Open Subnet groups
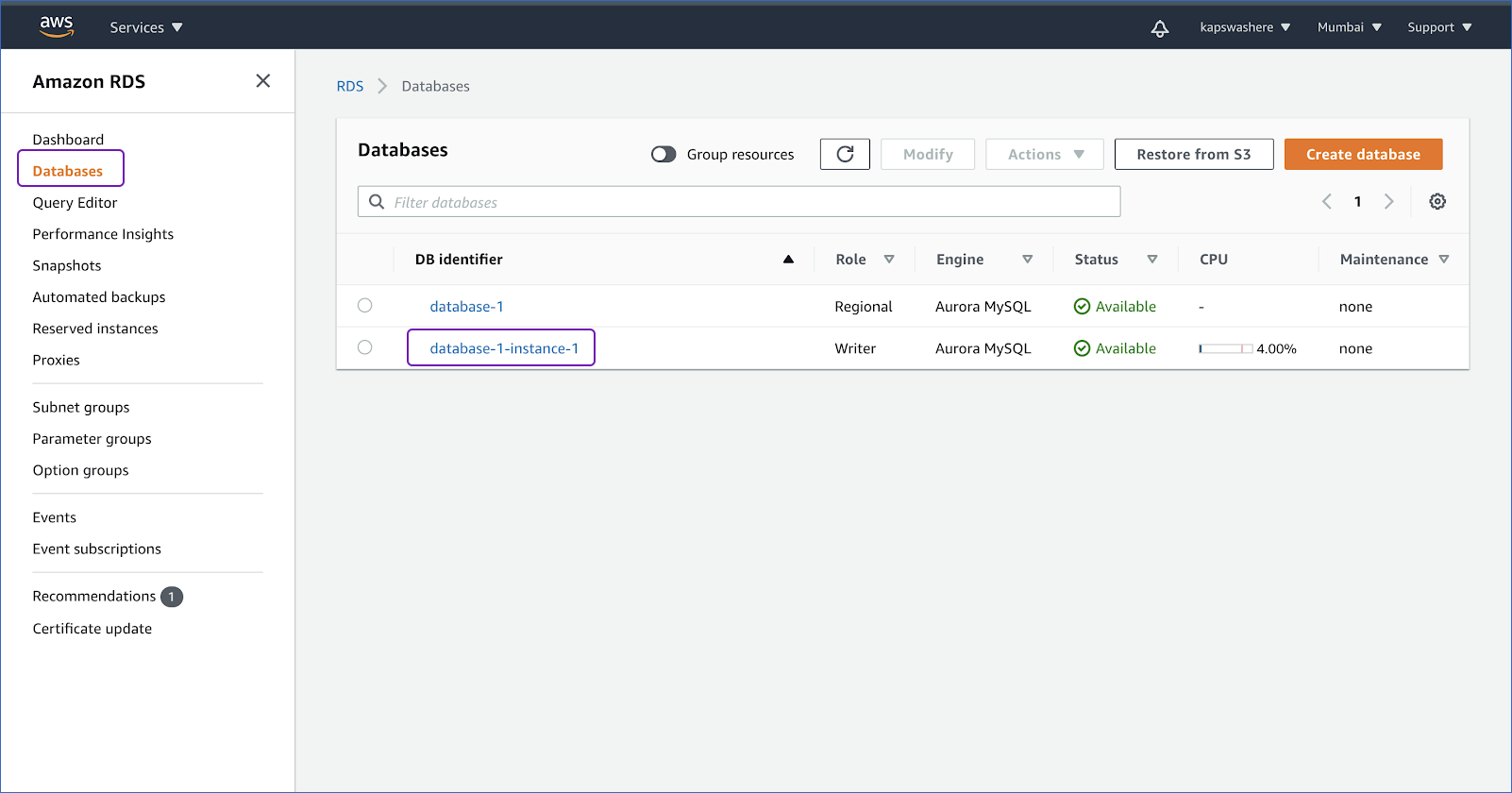The height and width of the screenshot is (793, 1512). tap(81, 408)
